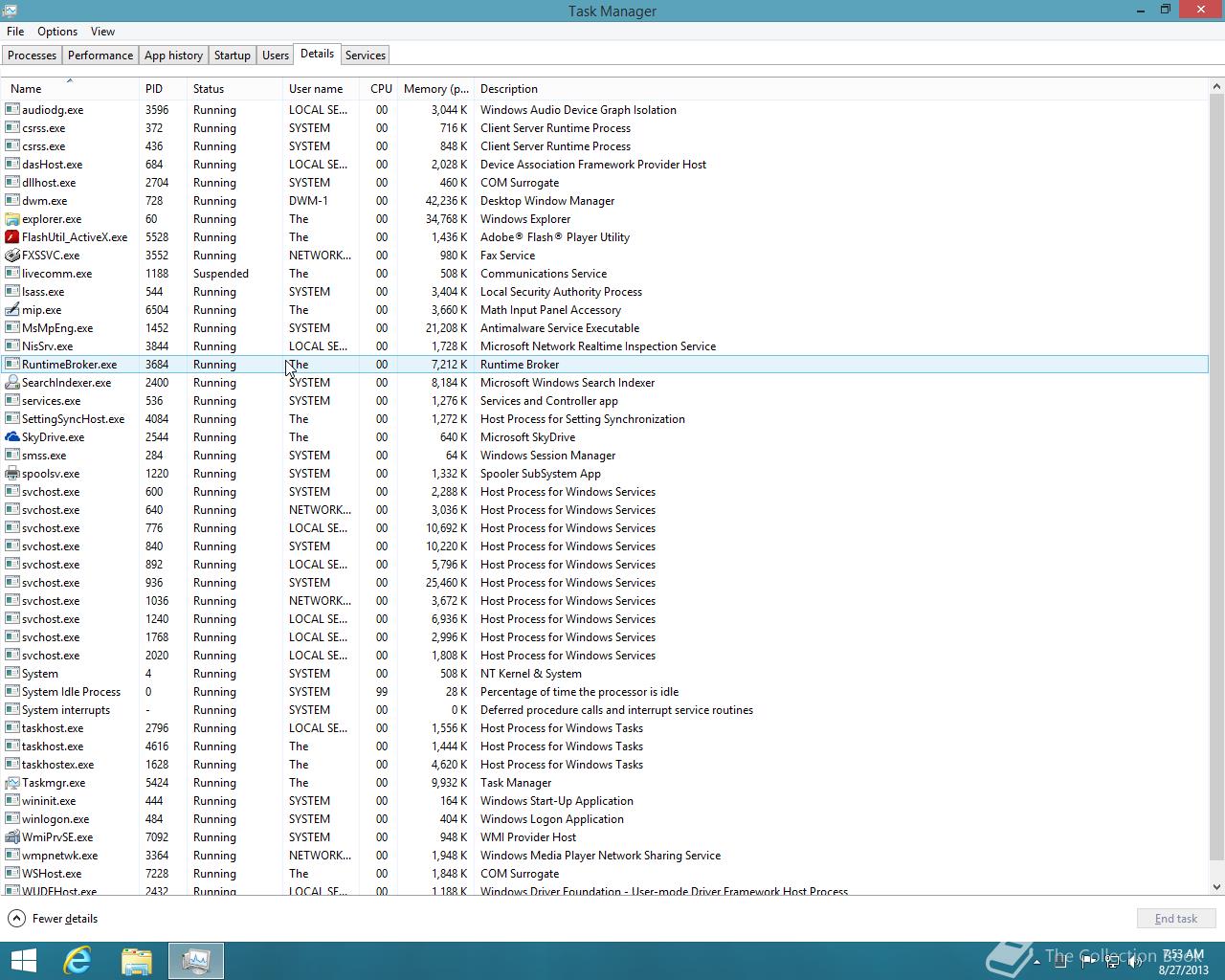The image size is (1225, 980).
Task: Click the mip.exe pen icon
Action: [x=12, y=309]
